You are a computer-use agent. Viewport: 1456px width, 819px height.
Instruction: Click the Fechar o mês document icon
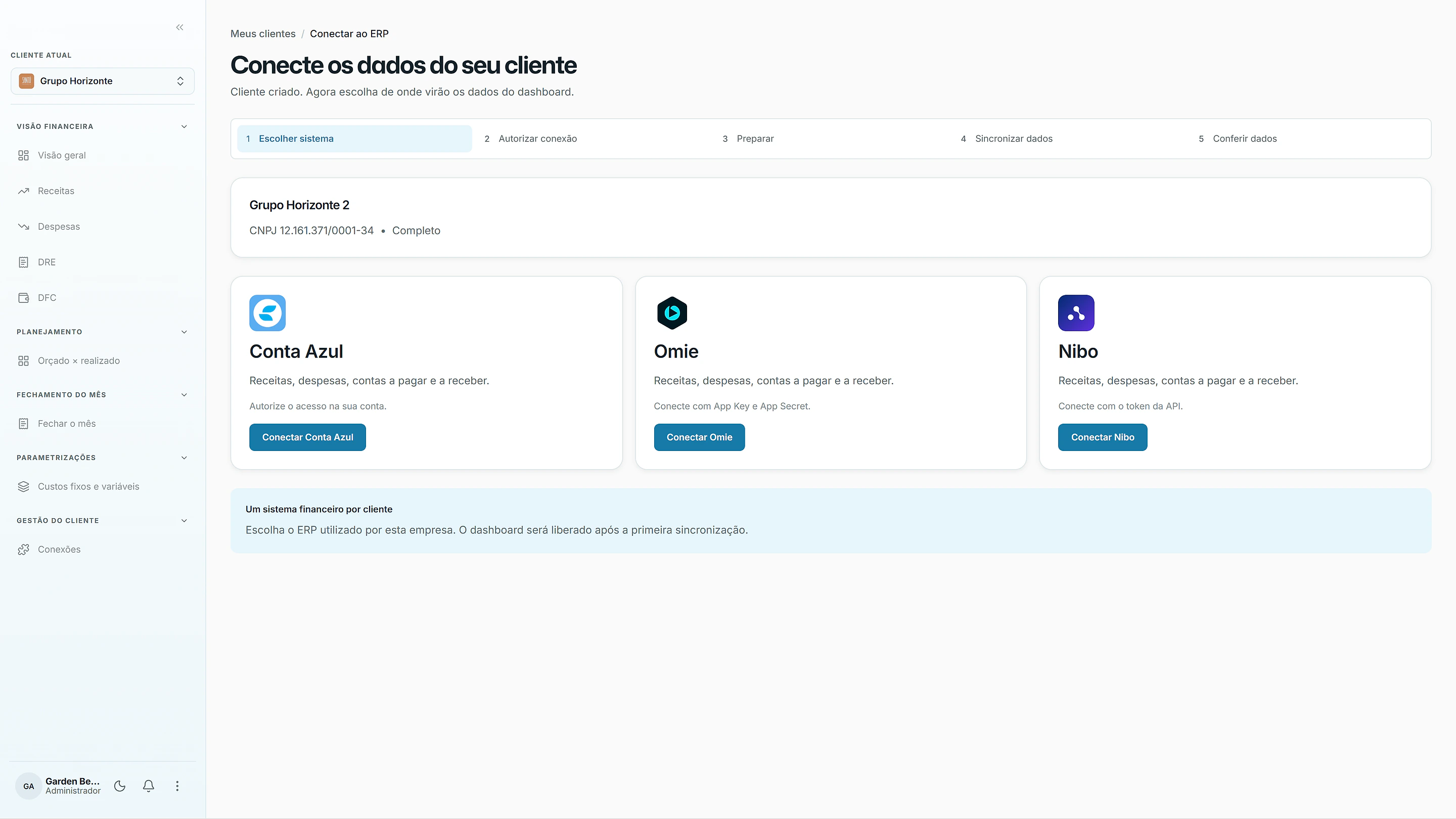pyautogui.click(x=23, y=423)
